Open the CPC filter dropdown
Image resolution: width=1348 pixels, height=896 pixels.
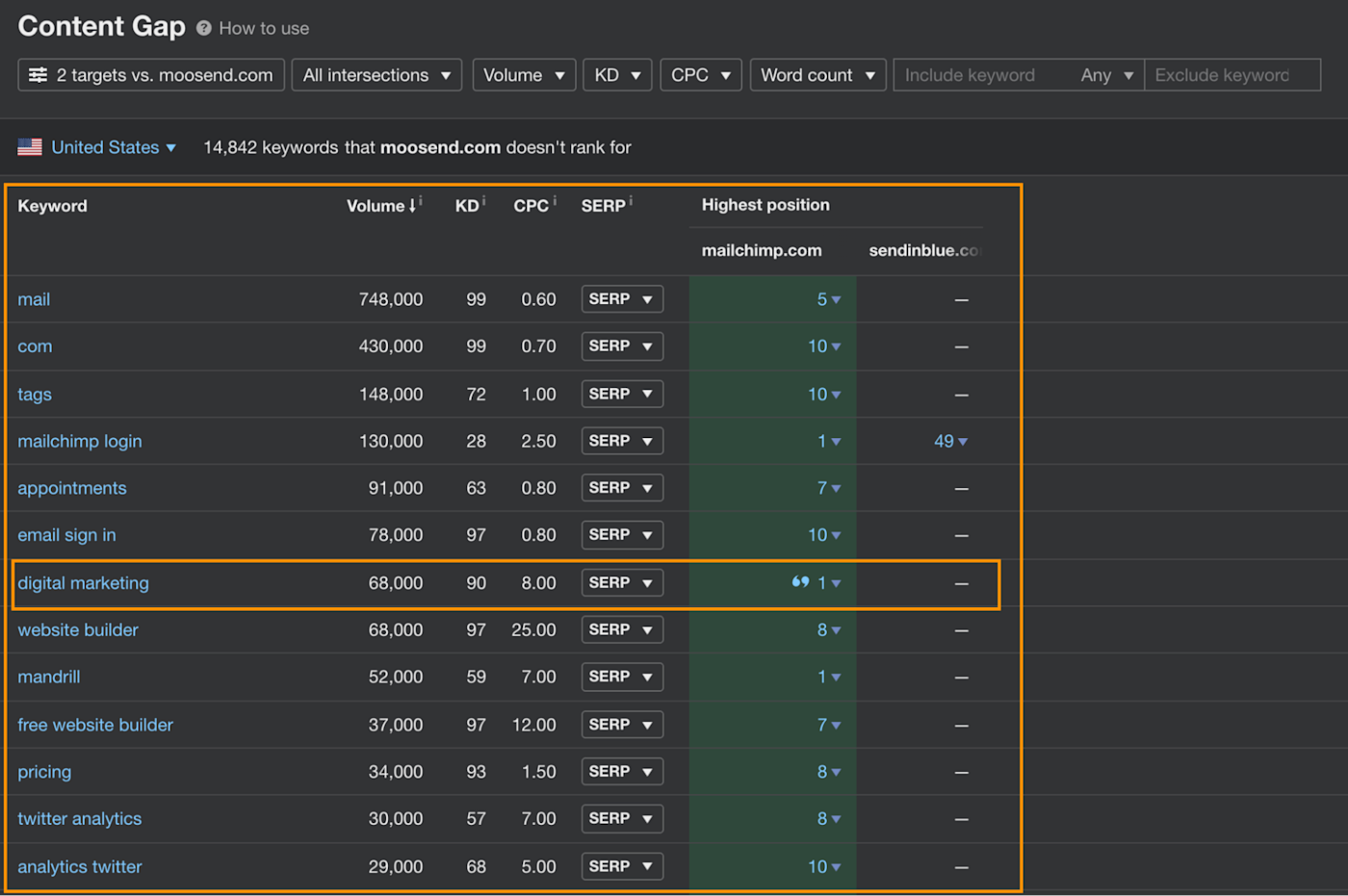tap(700, 75)
